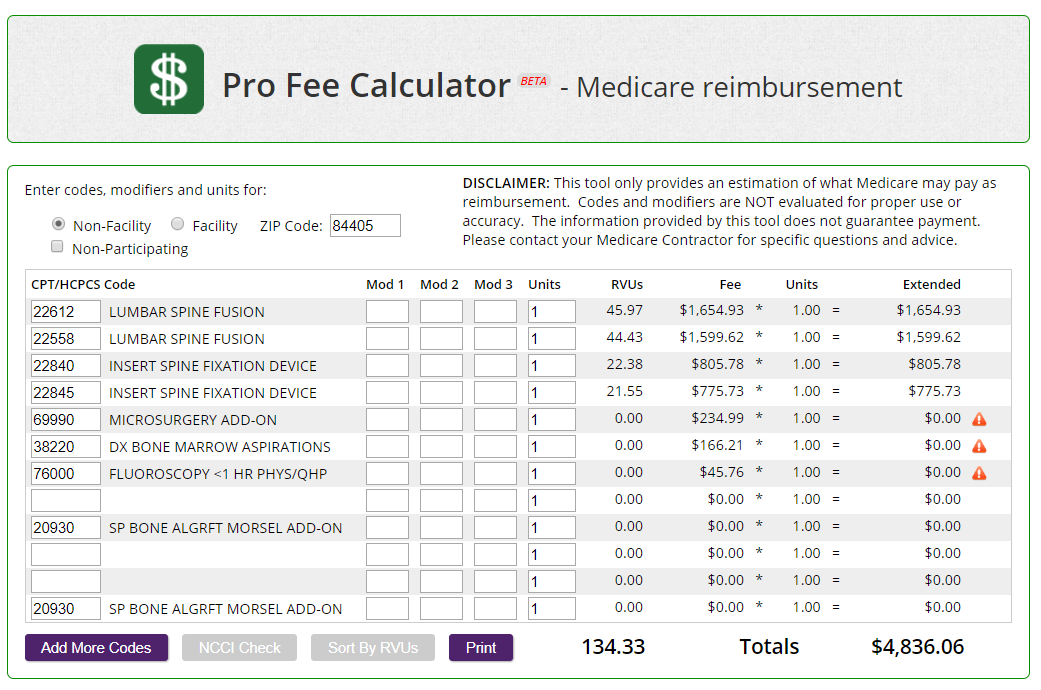This screenshot has width=1041, height=690.
Task: Edit the Units input for code 22612
Action: (552, 312)
